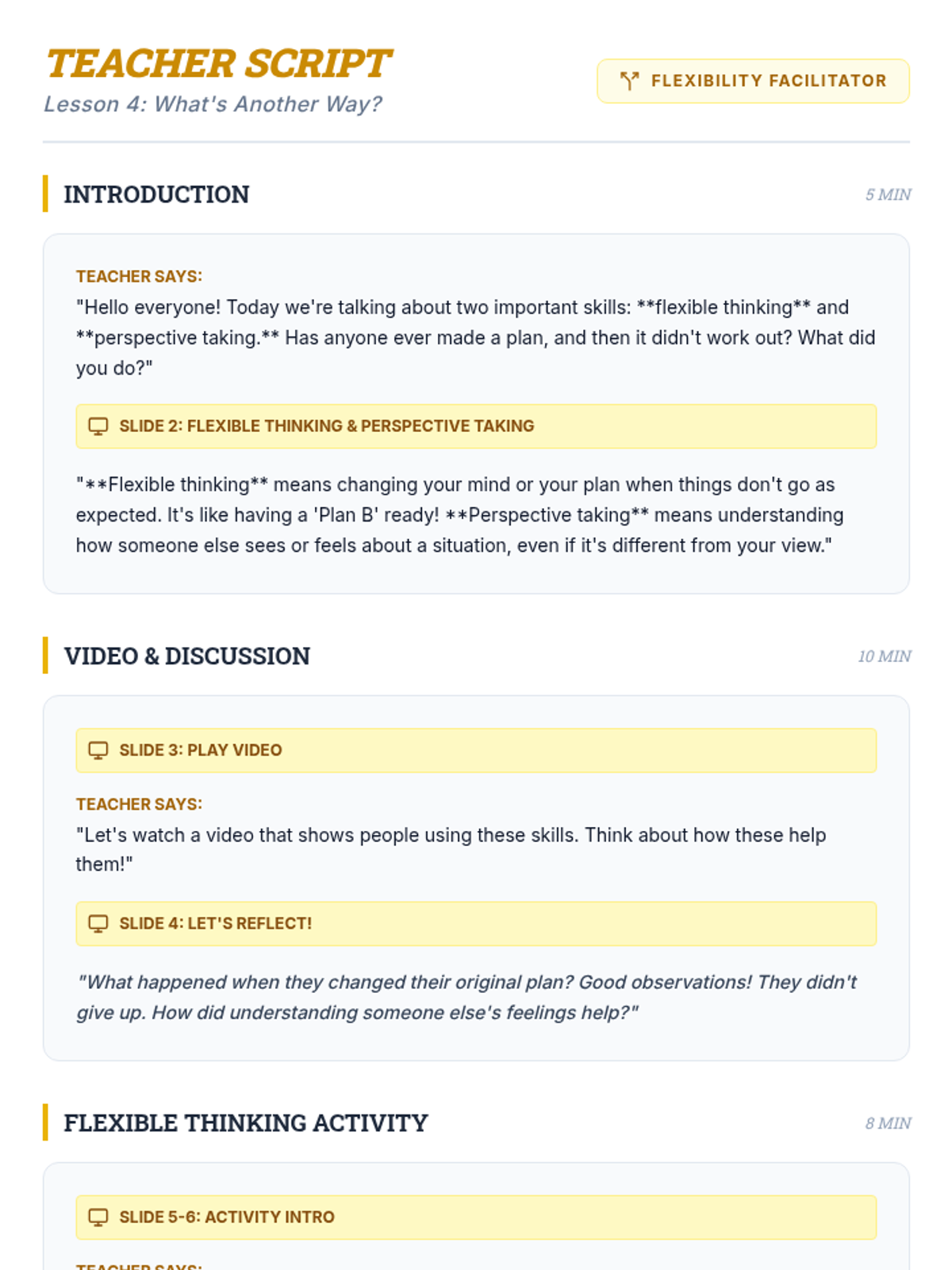This screenshot has height=1270, width=952.
Task: Click monitor icon on Slide 5-6 banner
Action: pos(98,1217)
